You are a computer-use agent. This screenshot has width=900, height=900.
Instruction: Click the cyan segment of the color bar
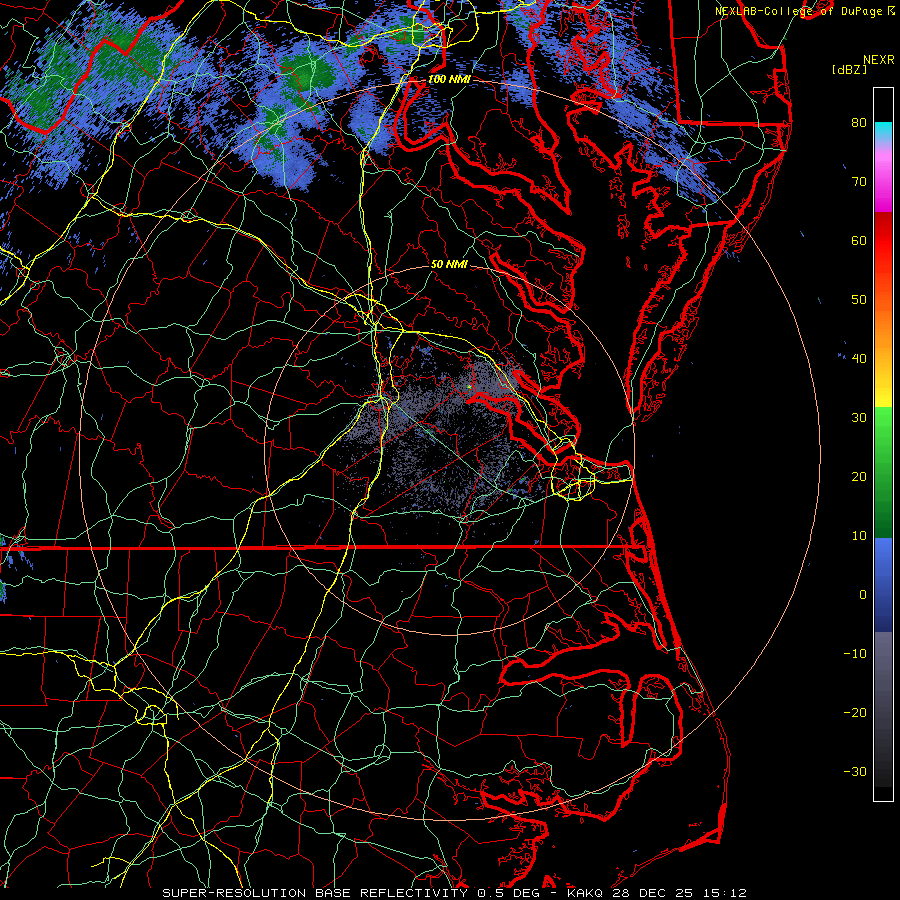coord(883,132)
